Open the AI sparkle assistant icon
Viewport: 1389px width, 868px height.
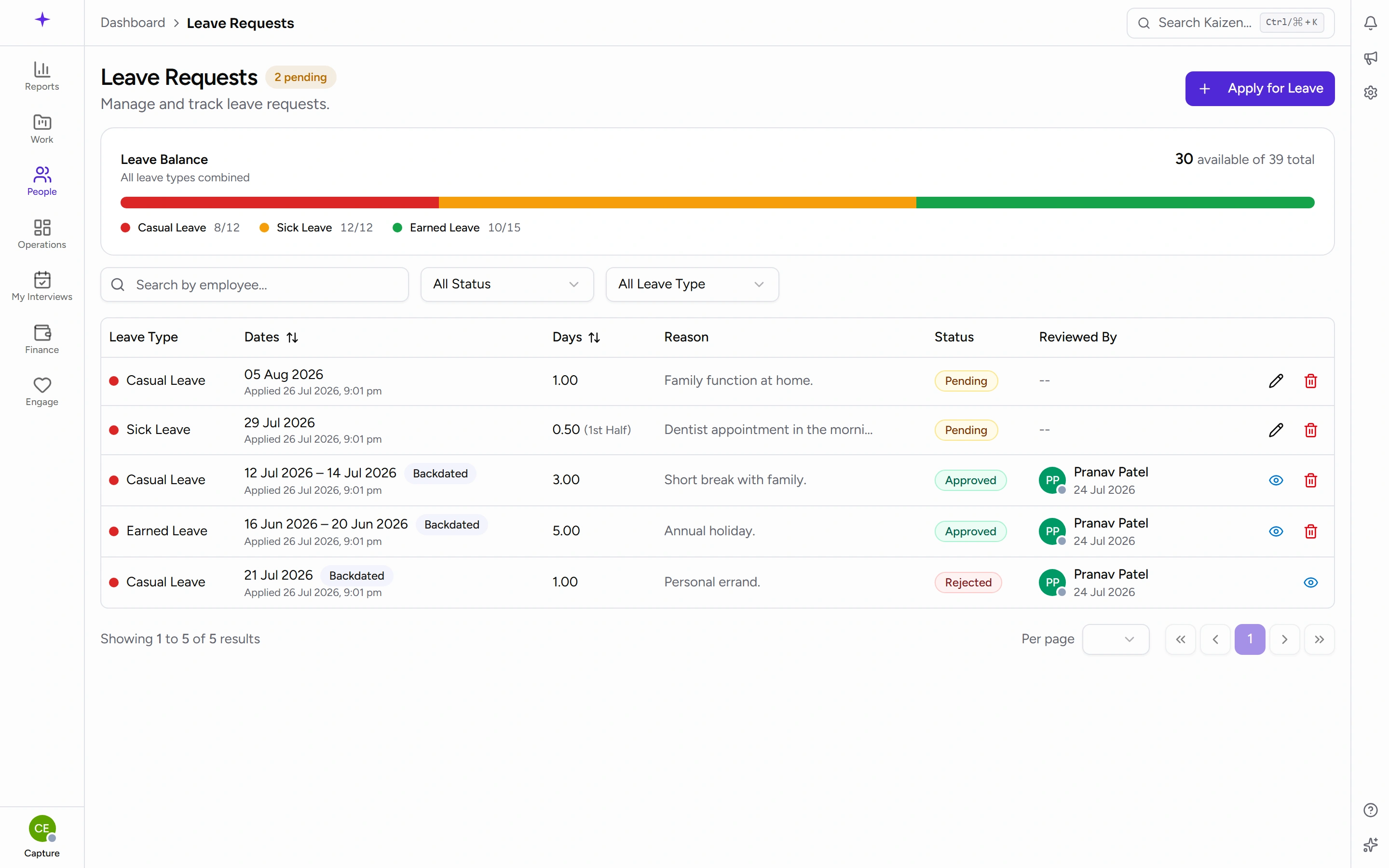click(1370, 844)
